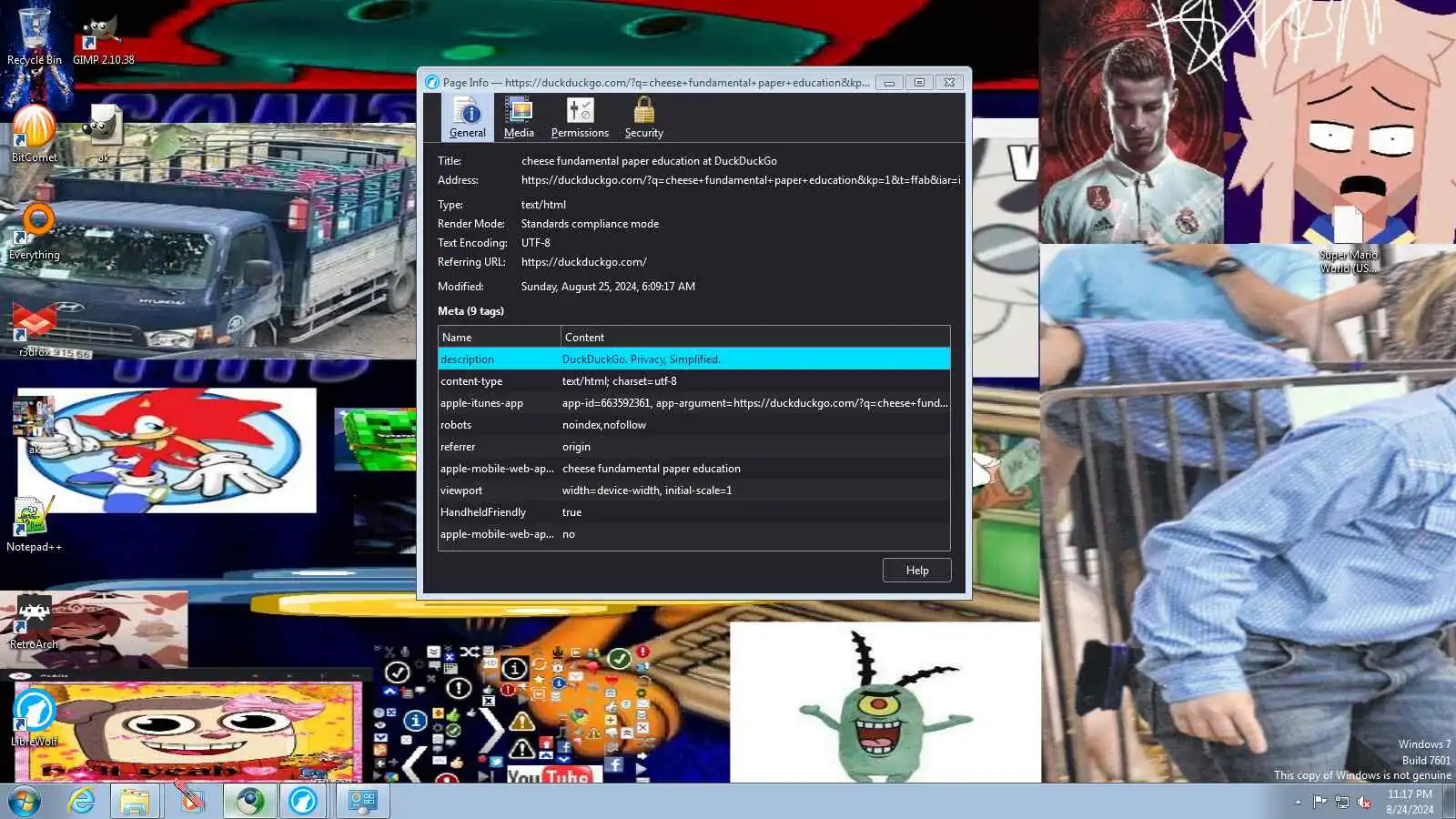The image size is (1456, 819).
Task: Click the Page Info title bar icon
Action: click(x=432, y=82)
